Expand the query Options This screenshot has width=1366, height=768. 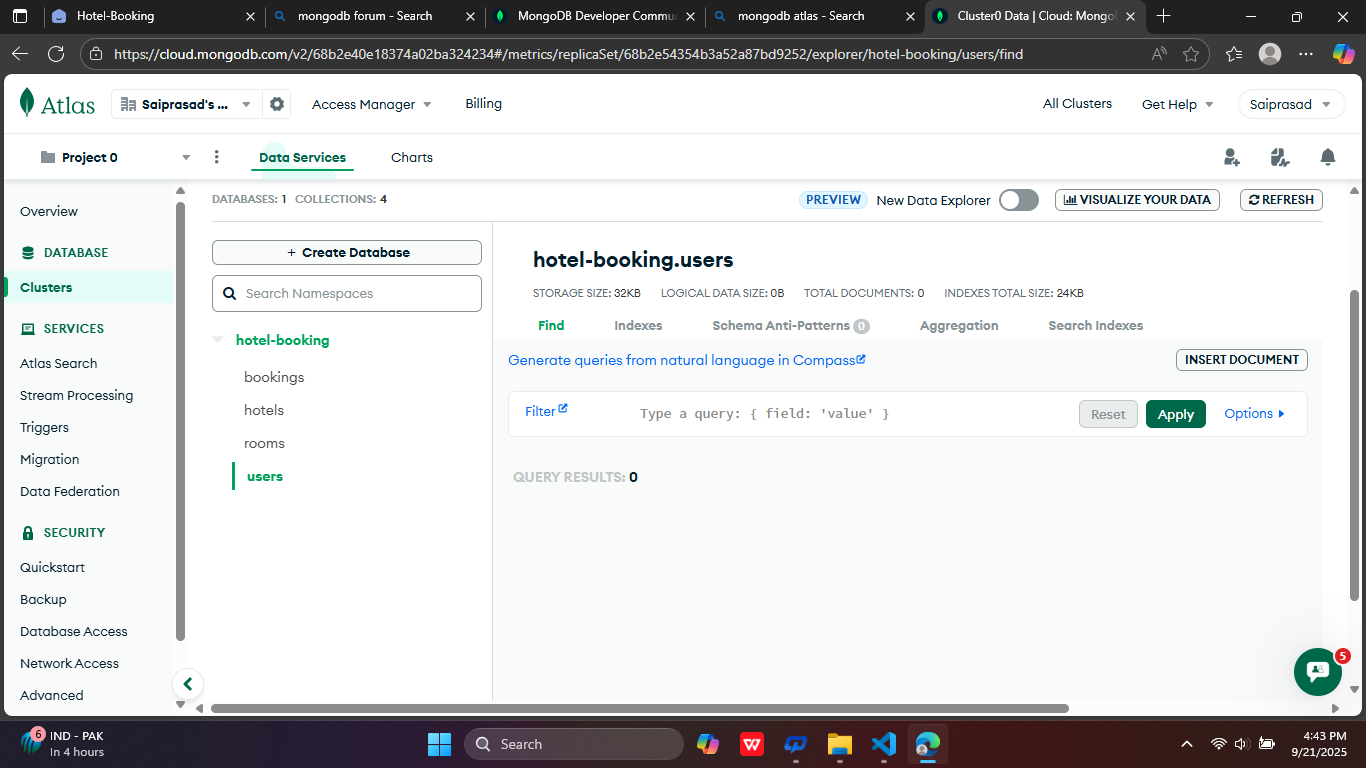tap(1254, 414)
